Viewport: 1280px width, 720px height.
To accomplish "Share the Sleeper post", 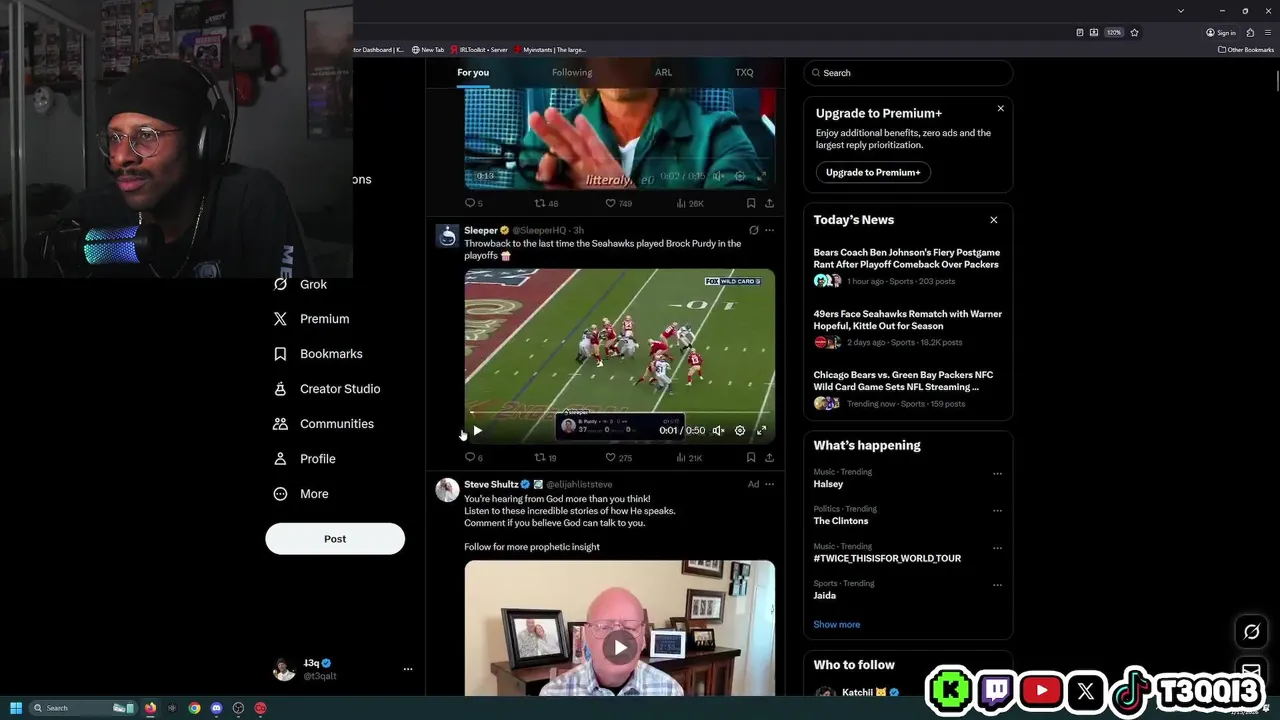I will [769, 457].
